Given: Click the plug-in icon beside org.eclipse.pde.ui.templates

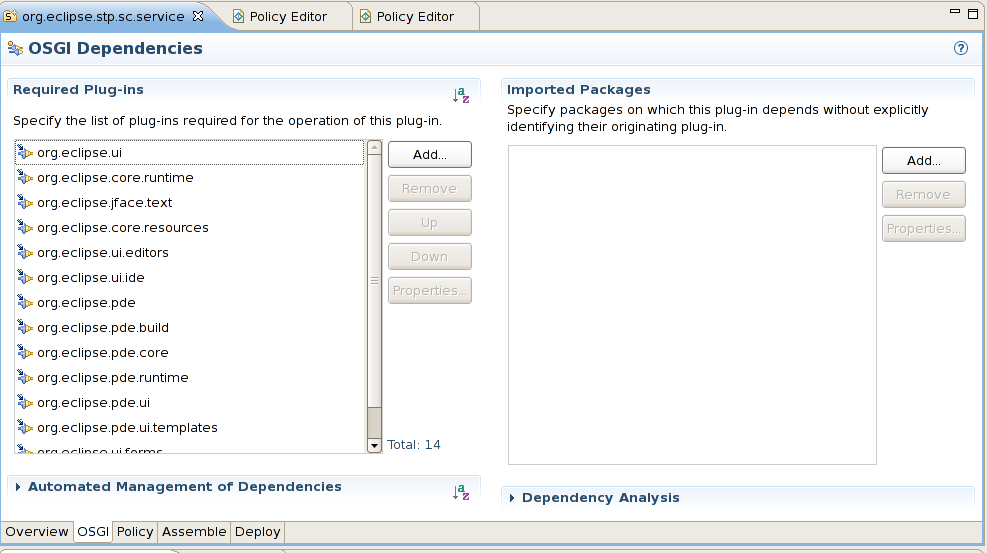Looking at the screenshot, I should pyautogui.click(x=25, y=427).
